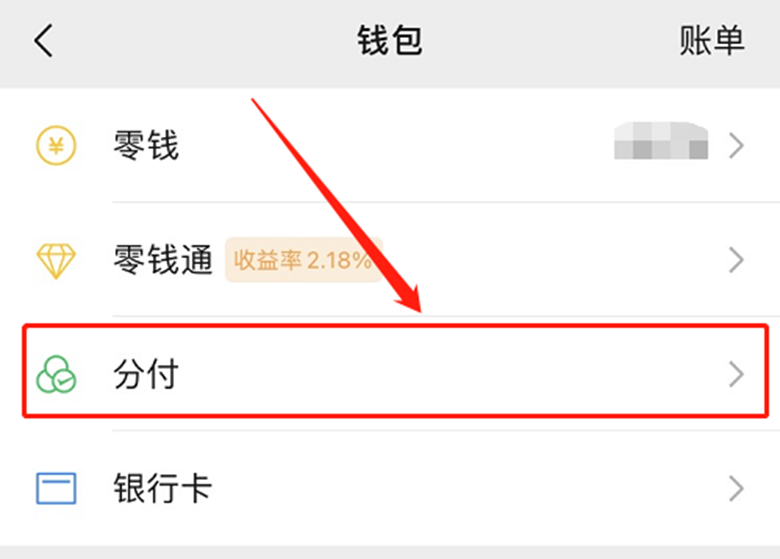Click the empty space in 银行卡 row

(468, 488)
